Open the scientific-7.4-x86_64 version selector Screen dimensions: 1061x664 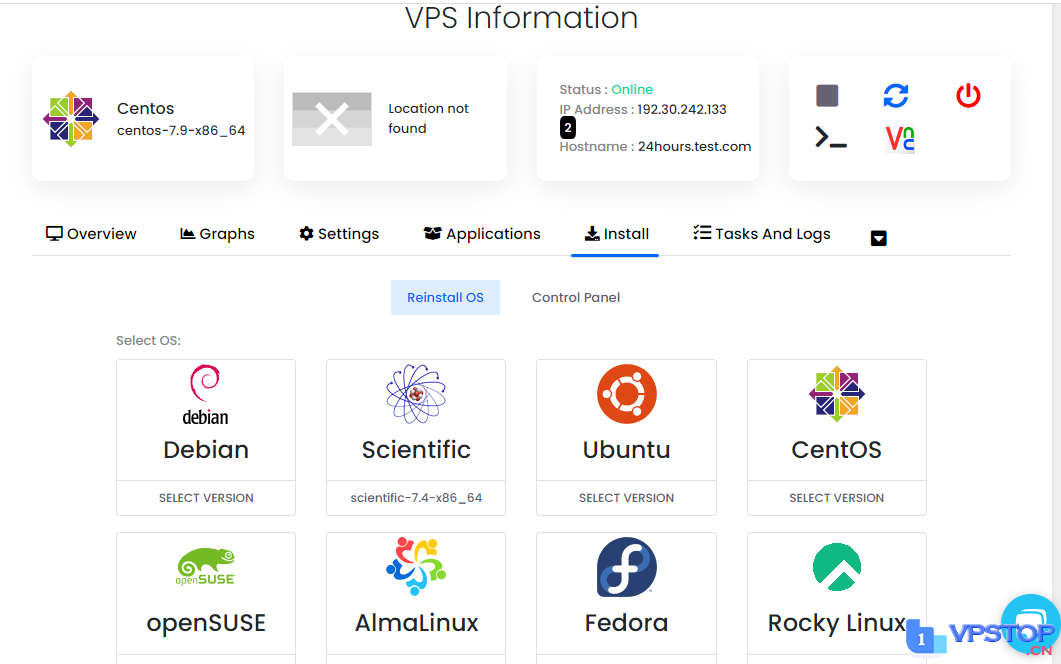point(416,498)
